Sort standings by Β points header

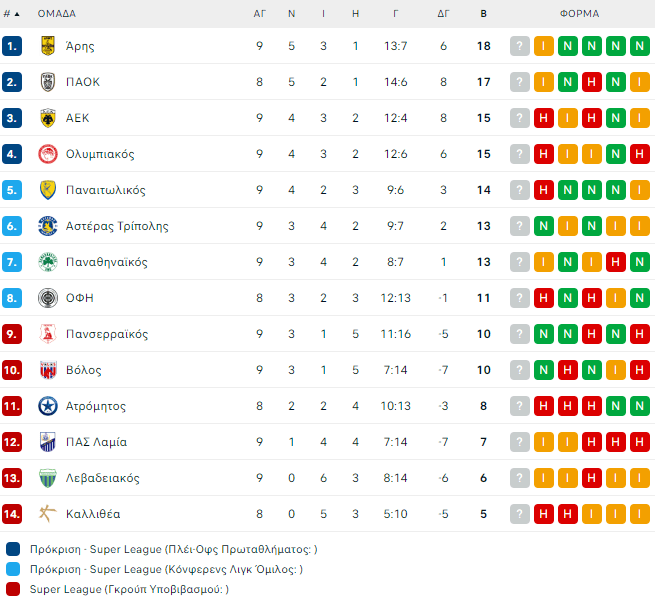point(484,14)
